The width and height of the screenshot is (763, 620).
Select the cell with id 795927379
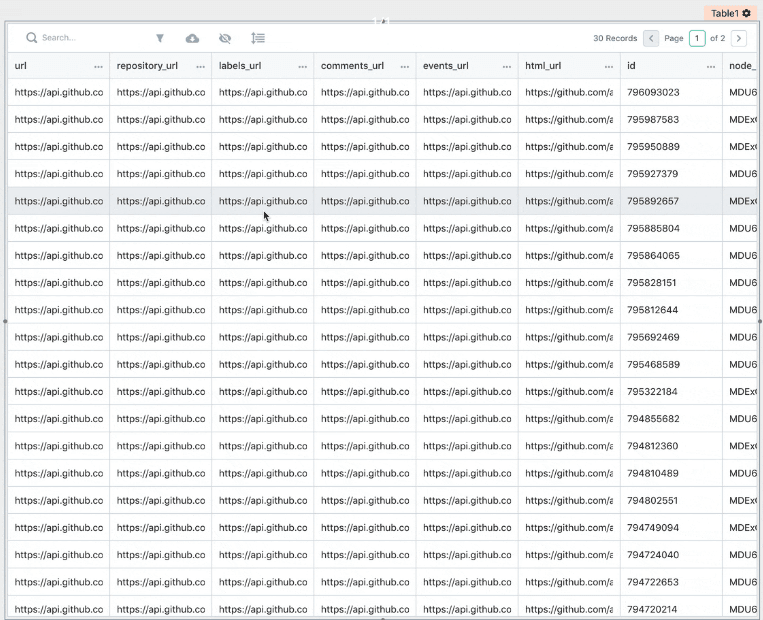point(672,174)
